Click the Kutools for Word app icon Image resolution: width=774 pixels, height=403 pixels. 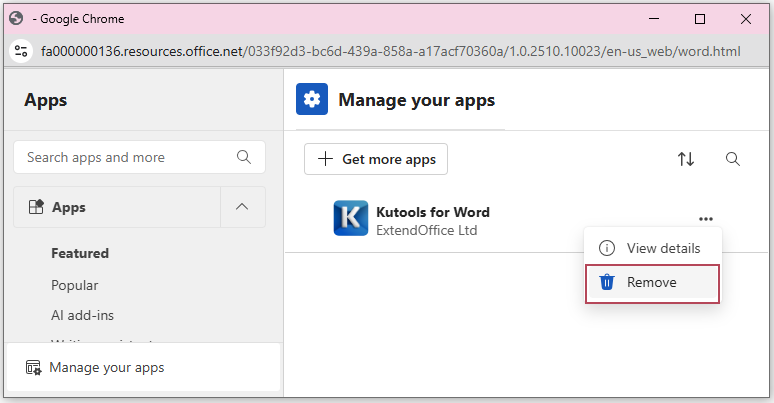pos(350,218)
